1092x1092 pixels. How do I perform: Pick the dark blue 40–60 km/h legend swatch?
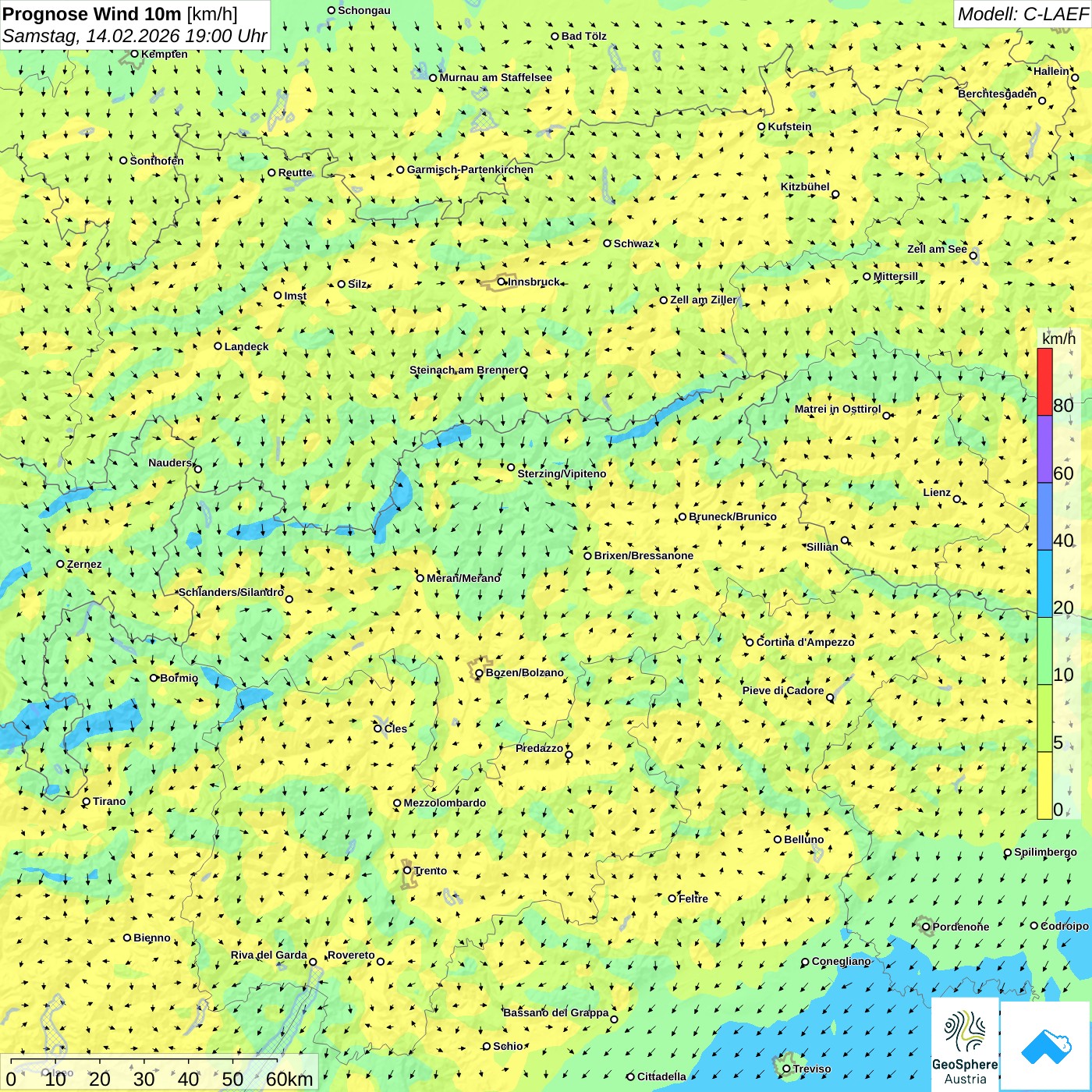[x=1044, y=516]
